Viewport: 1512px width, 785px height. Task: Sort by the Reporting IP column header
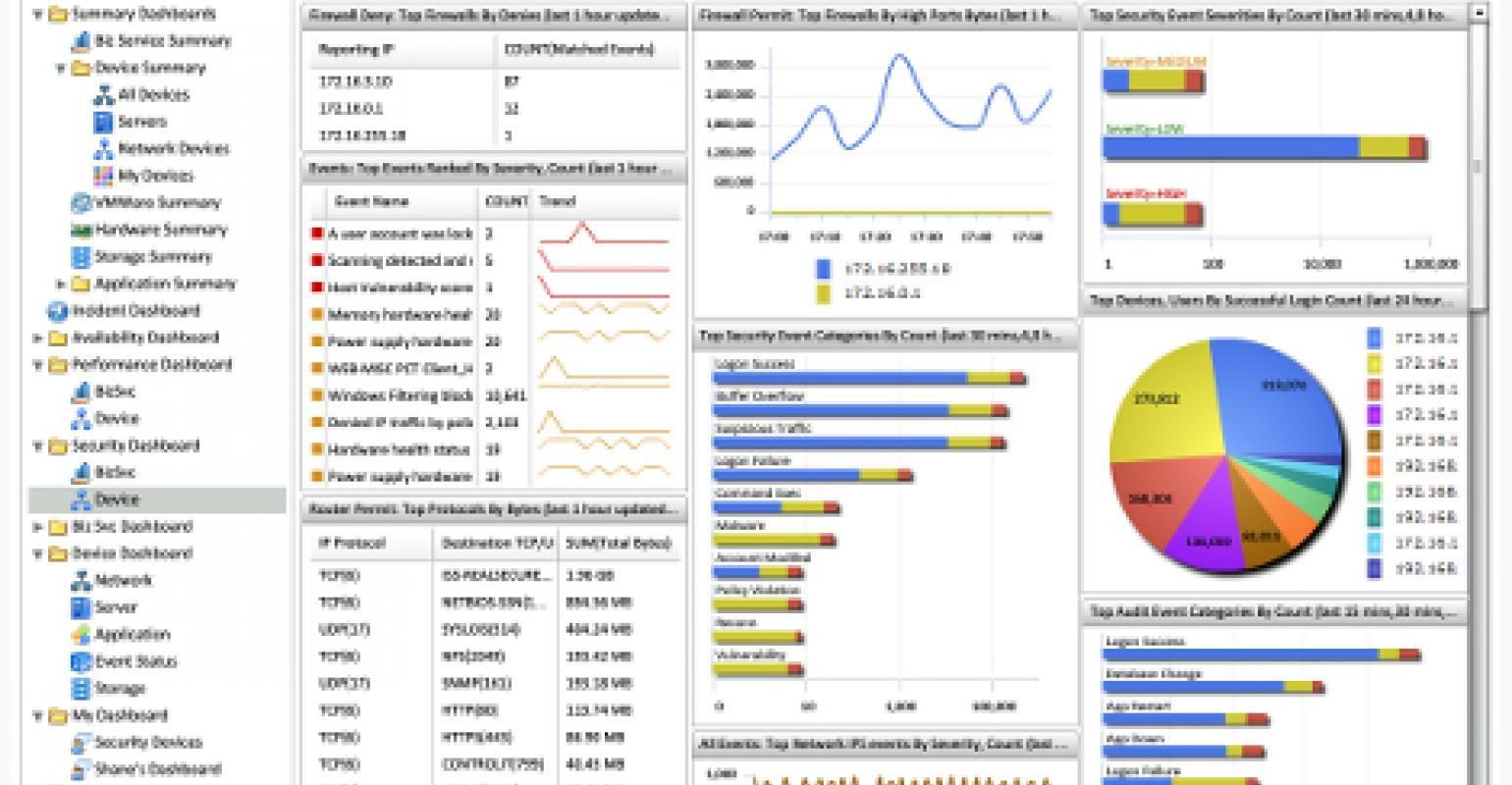coord(403,49)
